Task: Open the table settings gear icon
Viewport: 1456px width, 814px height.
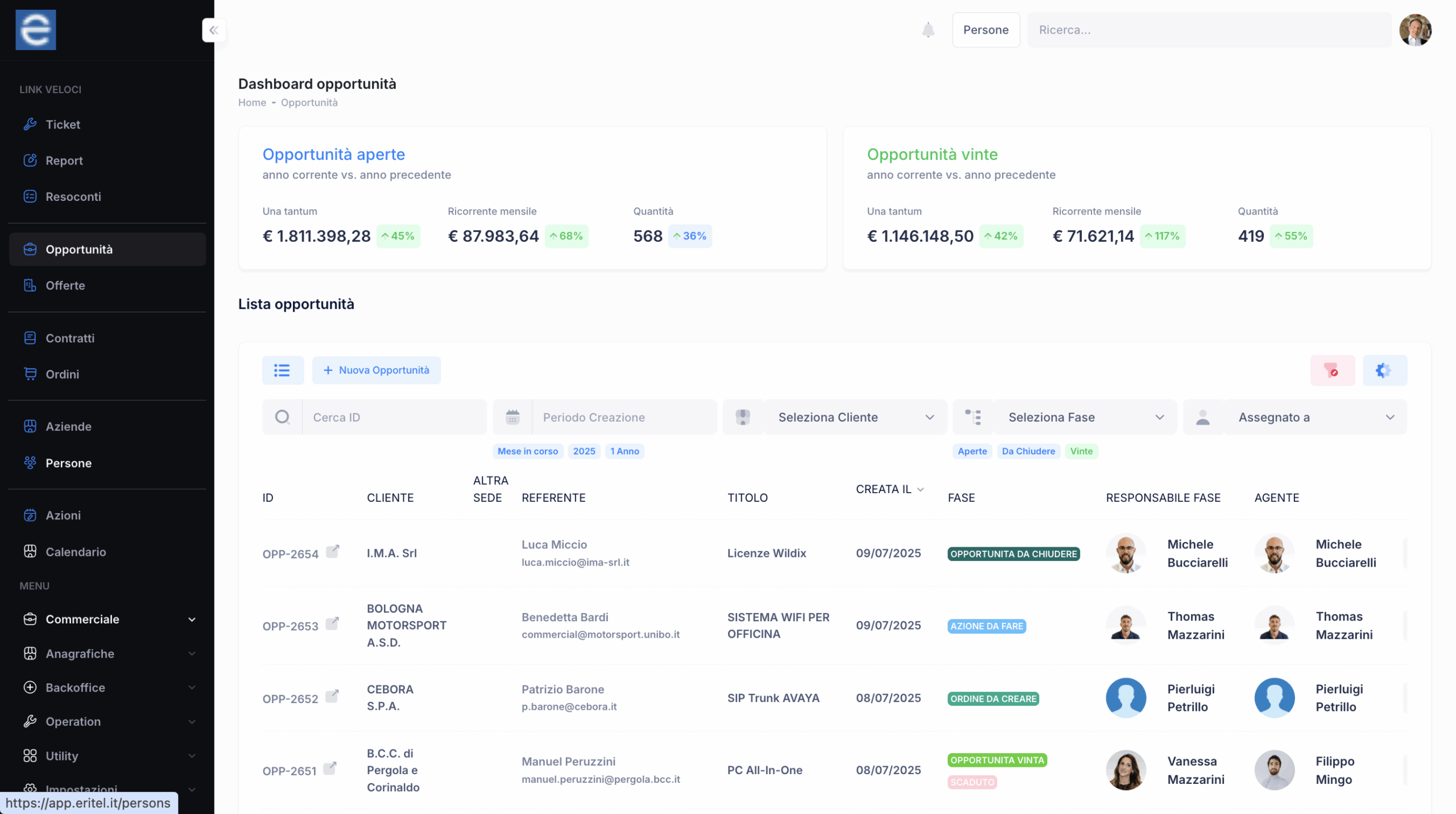Action: [1384, 370]
